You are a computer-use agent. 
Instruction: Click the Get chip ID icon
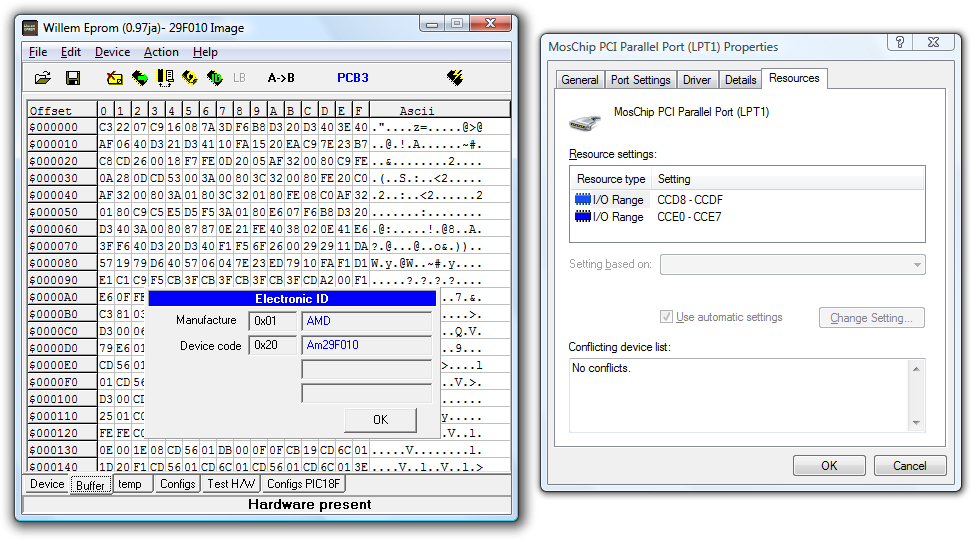[215, 78]
